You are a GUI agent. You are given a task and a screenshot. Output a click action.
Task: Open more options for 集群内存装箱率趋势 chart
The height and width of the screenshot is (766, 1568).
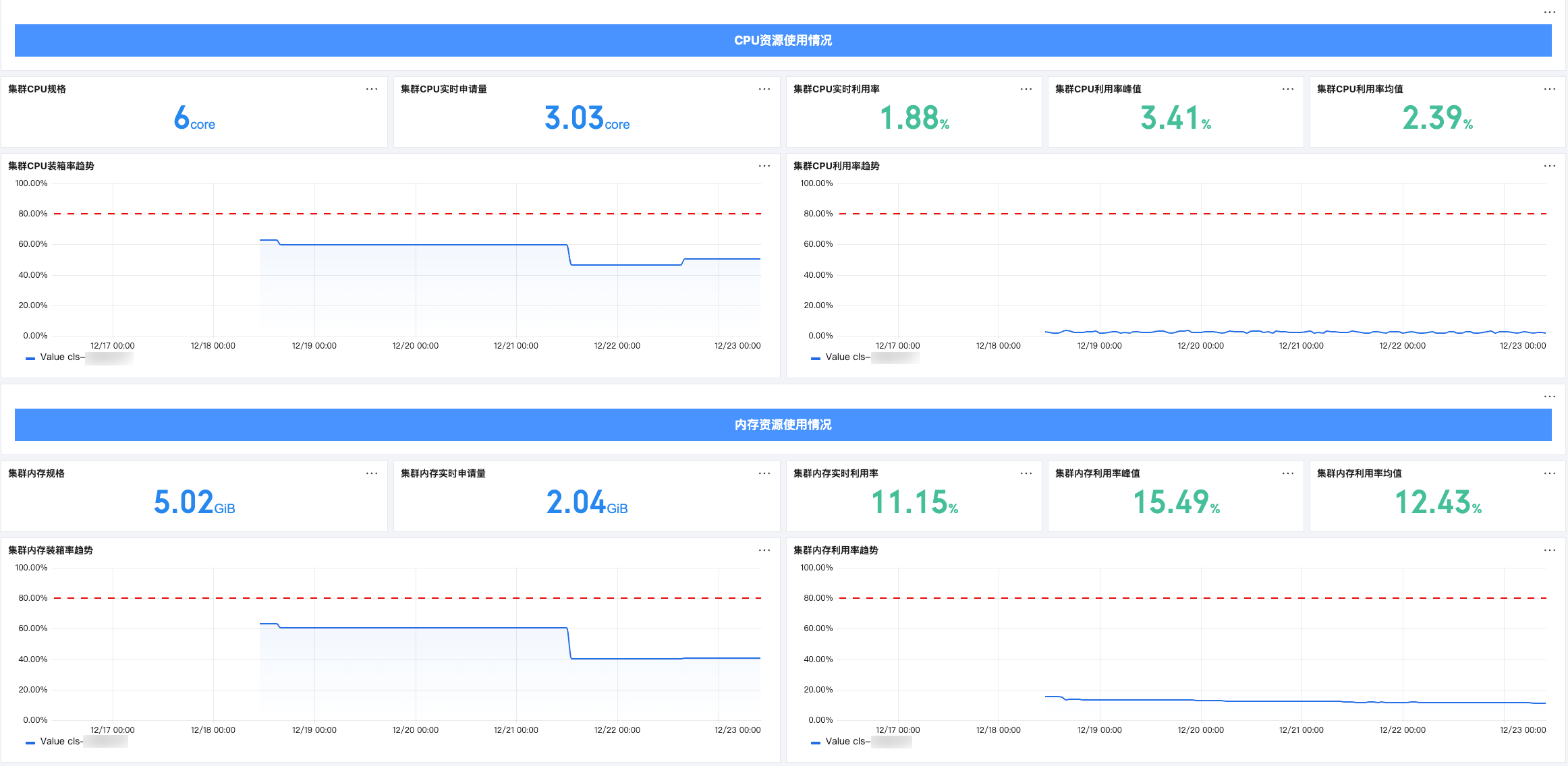[x=764, y=550]
